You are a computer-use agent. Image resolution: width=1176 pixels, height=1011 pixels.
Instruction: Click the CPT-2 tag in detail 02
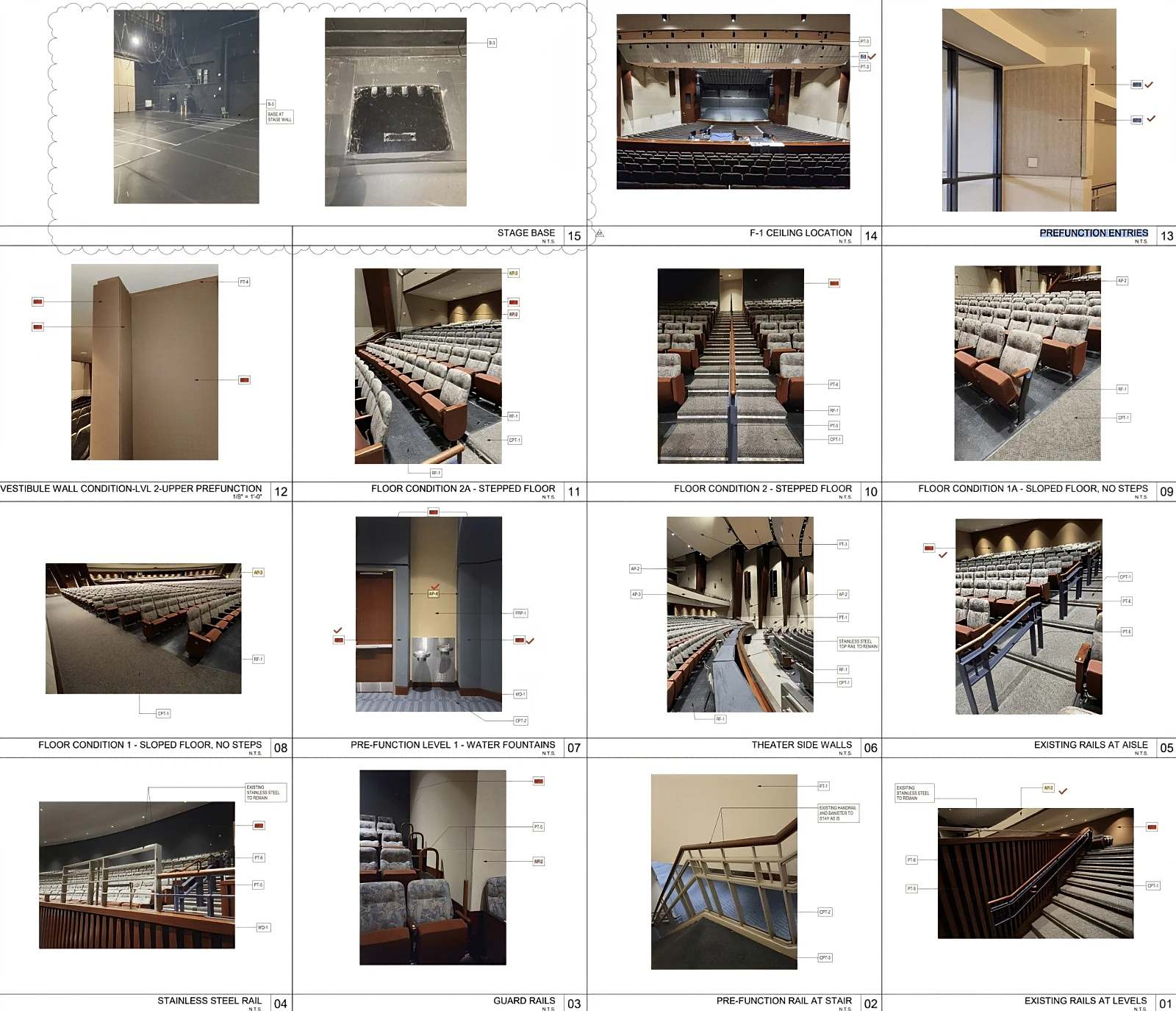coord(825,912)
